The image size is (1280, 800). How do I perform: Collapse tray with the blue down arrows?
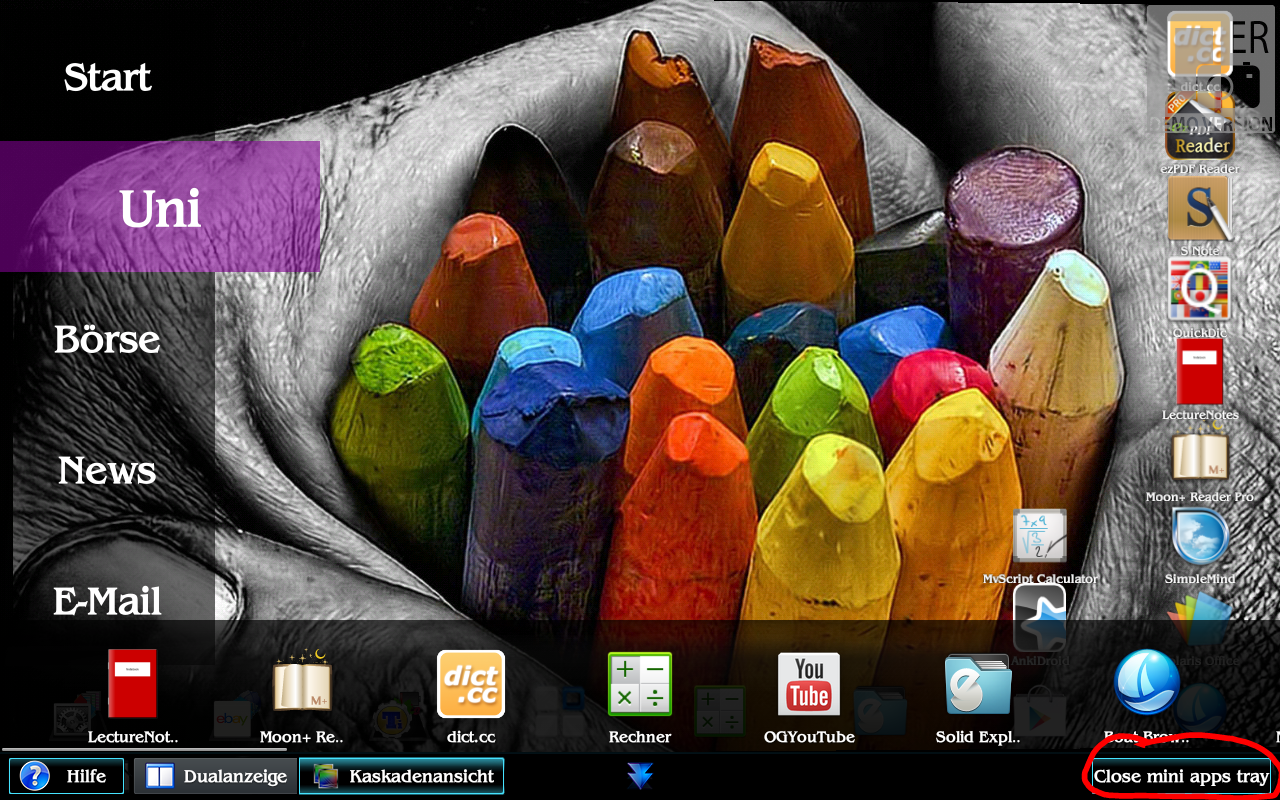coord(640,776)
